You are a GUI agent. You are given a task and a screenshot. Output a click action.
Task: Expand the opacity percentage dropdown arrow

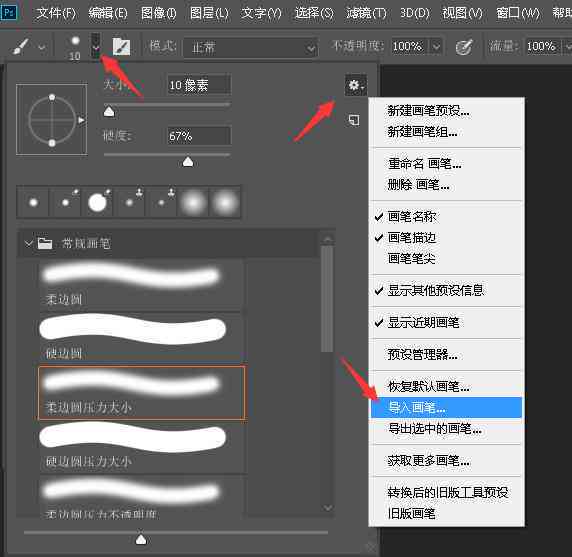coord(436,47)
